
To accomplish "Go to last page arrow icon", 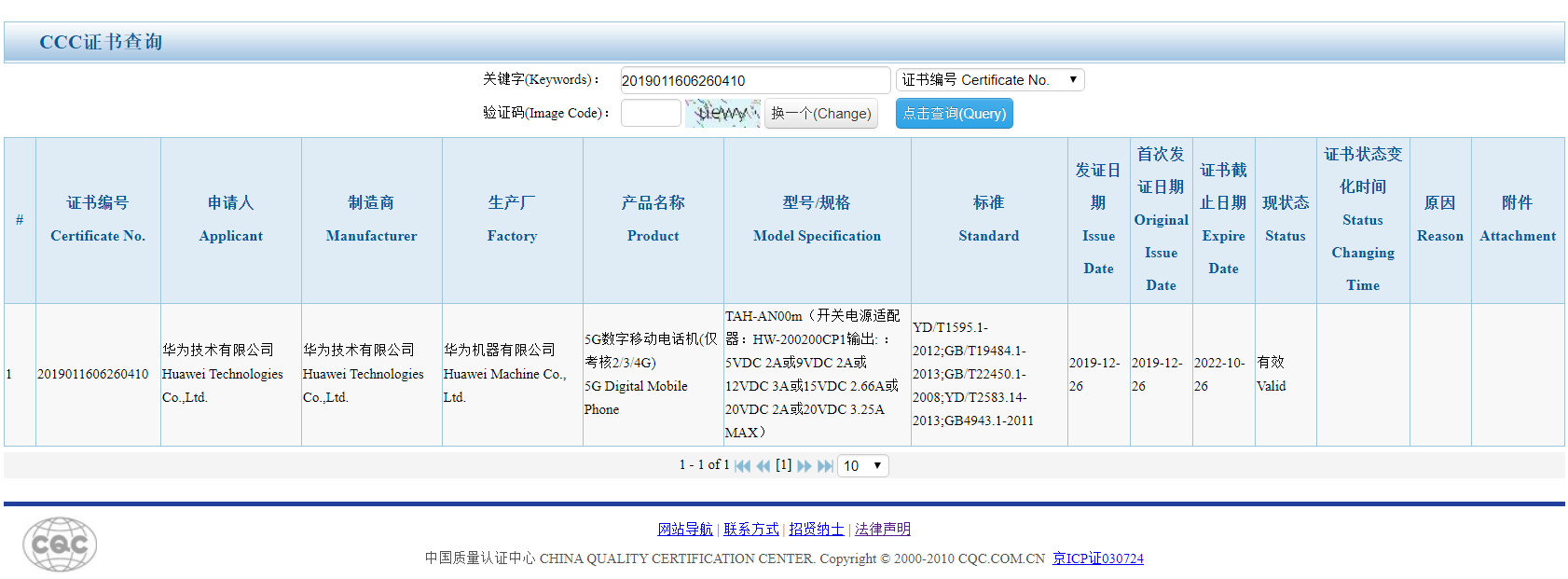I will 825,466.
